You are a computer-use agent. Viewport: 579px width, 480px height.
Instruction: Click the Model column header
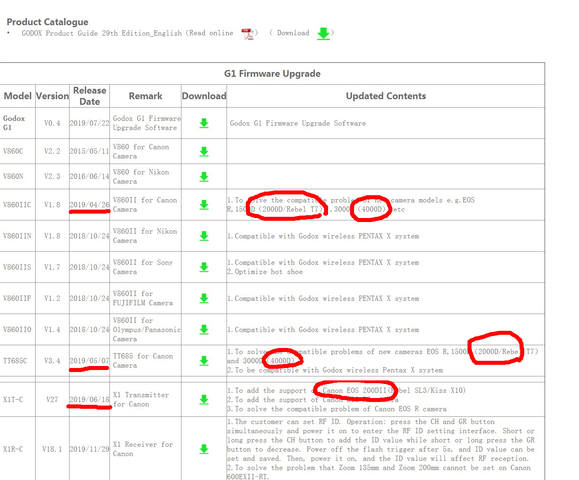tap(17, 96)
